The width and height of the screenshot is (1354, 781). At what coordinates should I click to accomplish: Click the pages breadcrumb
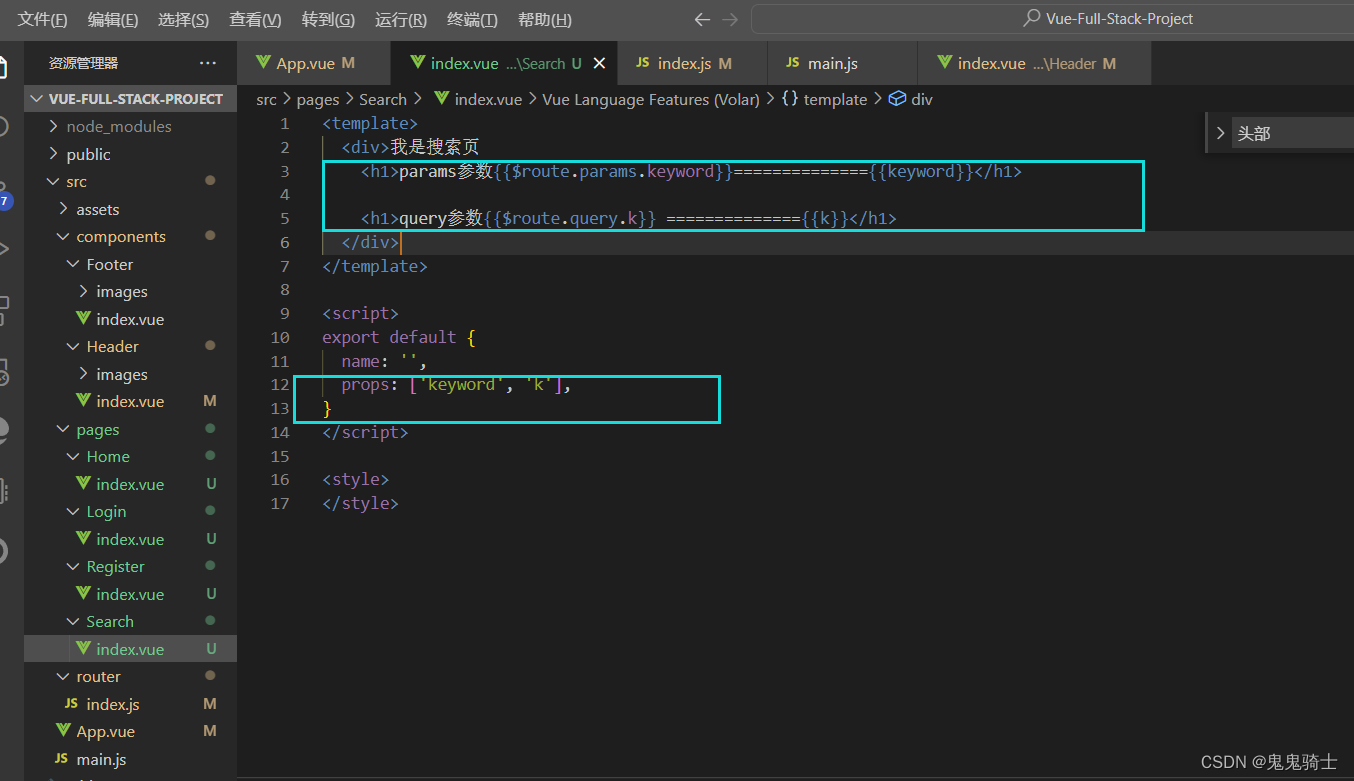[x=318, y=99]
